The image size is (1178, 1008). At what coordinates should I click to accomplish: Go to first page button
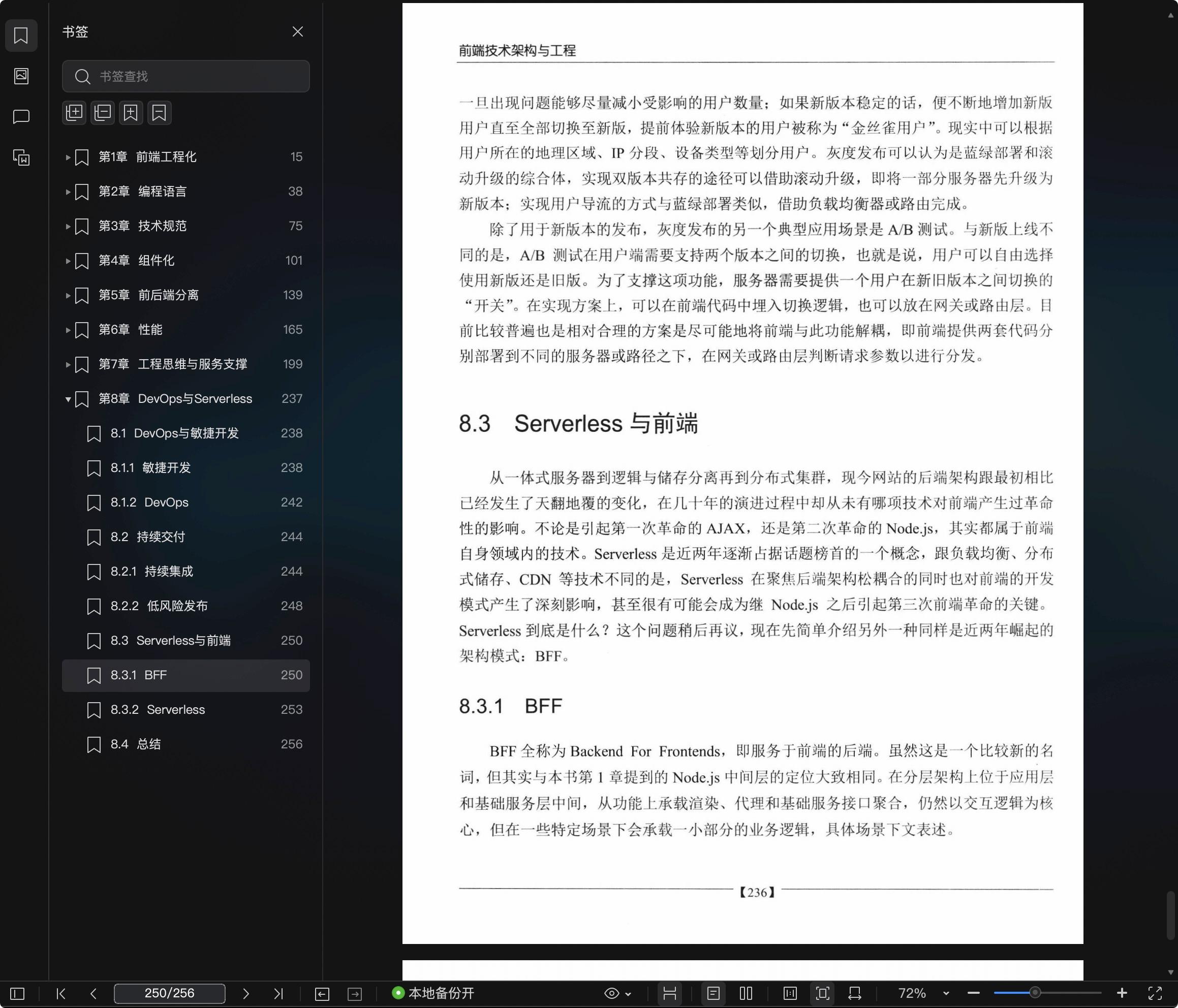[x=61, y=993]
